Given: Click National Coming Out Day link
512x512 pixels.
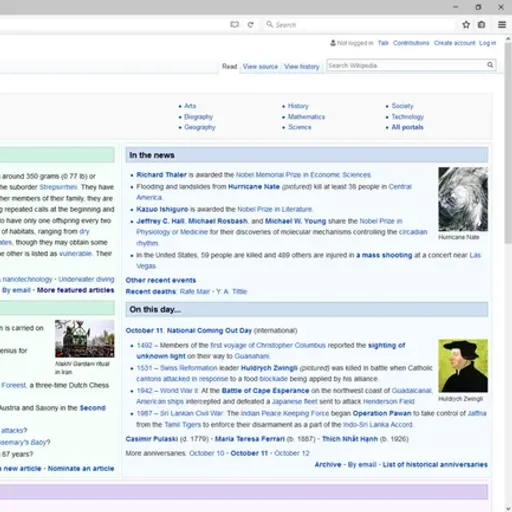Looking at the screenshot, I should 209,330.
